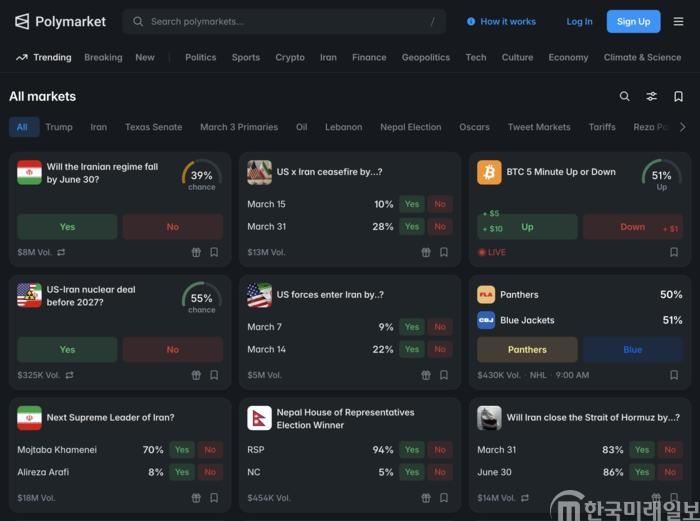Viewport: 700px width, 521px height.
Task: Click repeat icon beside $8M Vol.
Action: pyautogui.click(x=61, y=252)
